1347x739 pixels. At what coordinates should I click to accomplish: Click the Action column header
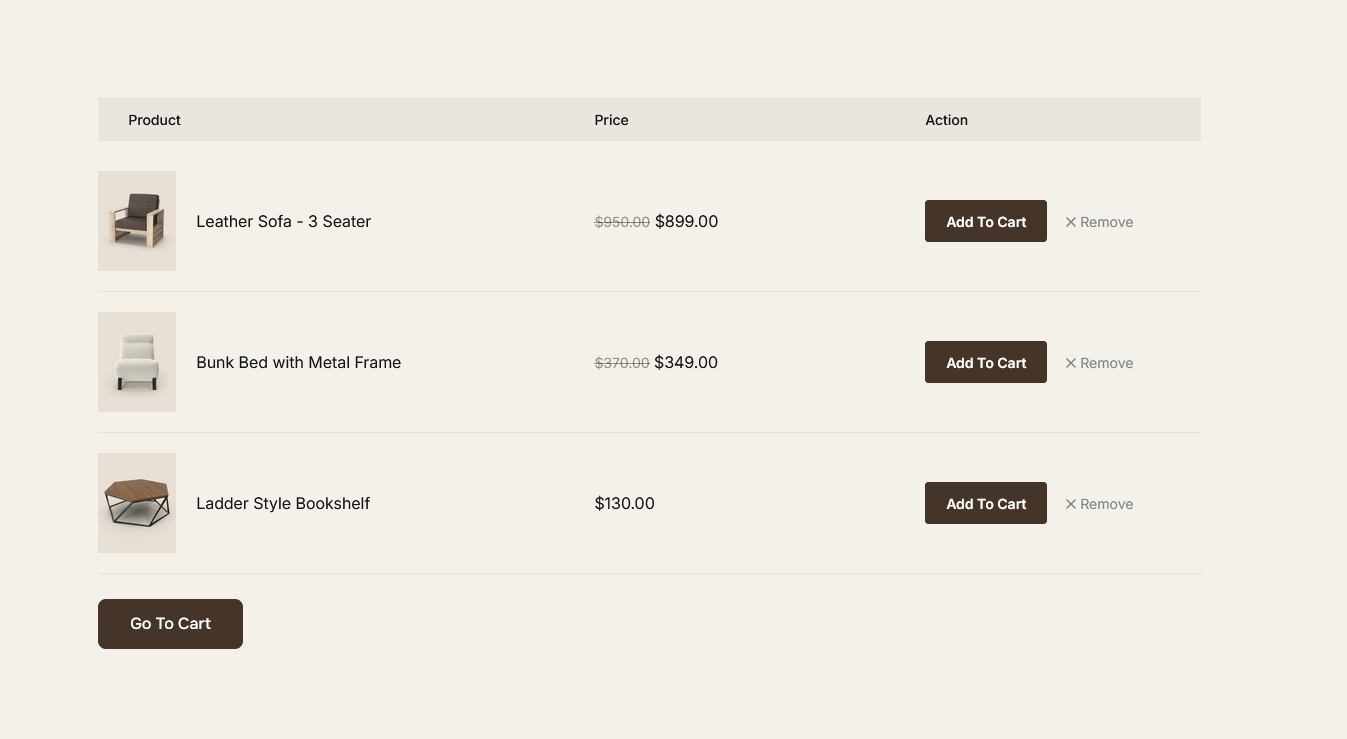coord(946,120)
